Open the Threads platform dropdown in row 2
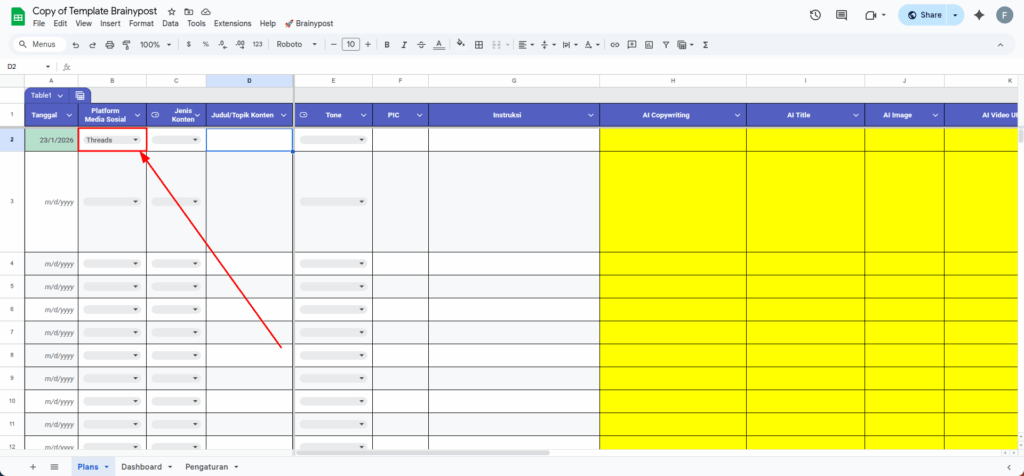1024x476 pixels. pos(135,140)
